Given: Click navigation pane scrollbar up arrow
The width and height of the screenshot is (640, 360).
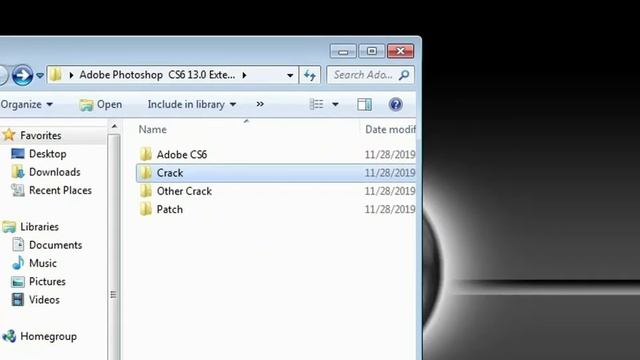Looking at the screenshot, I should 114,126.
